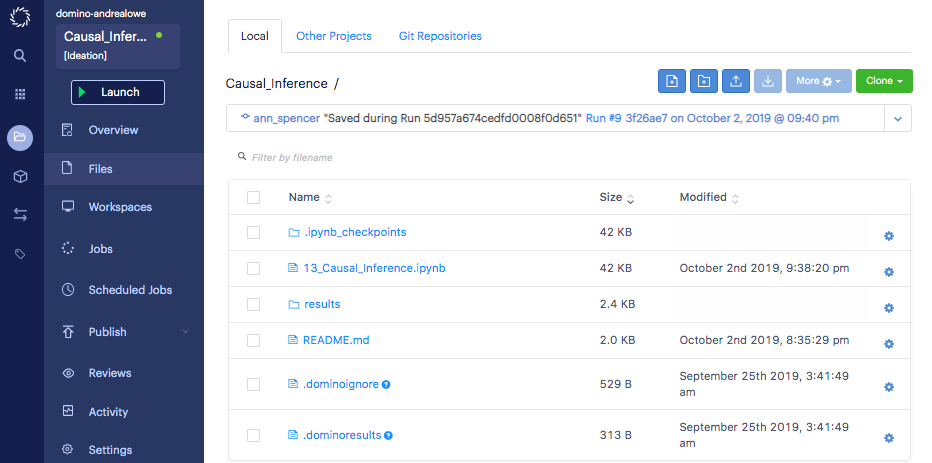Click the new folder icon button
Screen dimensions: 932x463
[704, 81]
